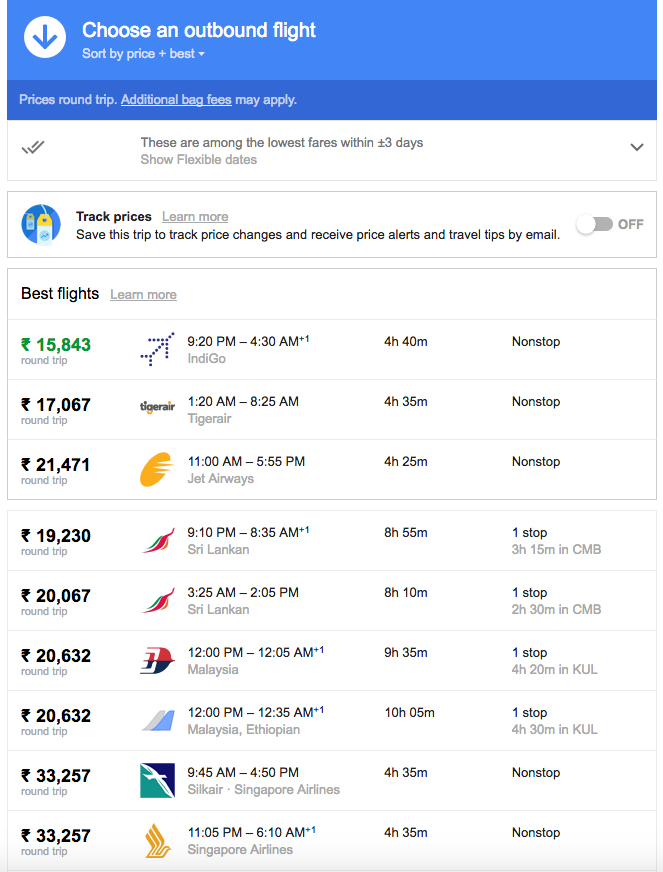Select the ₹15,843 IndiGo nonstop flight

pos(332,350)
